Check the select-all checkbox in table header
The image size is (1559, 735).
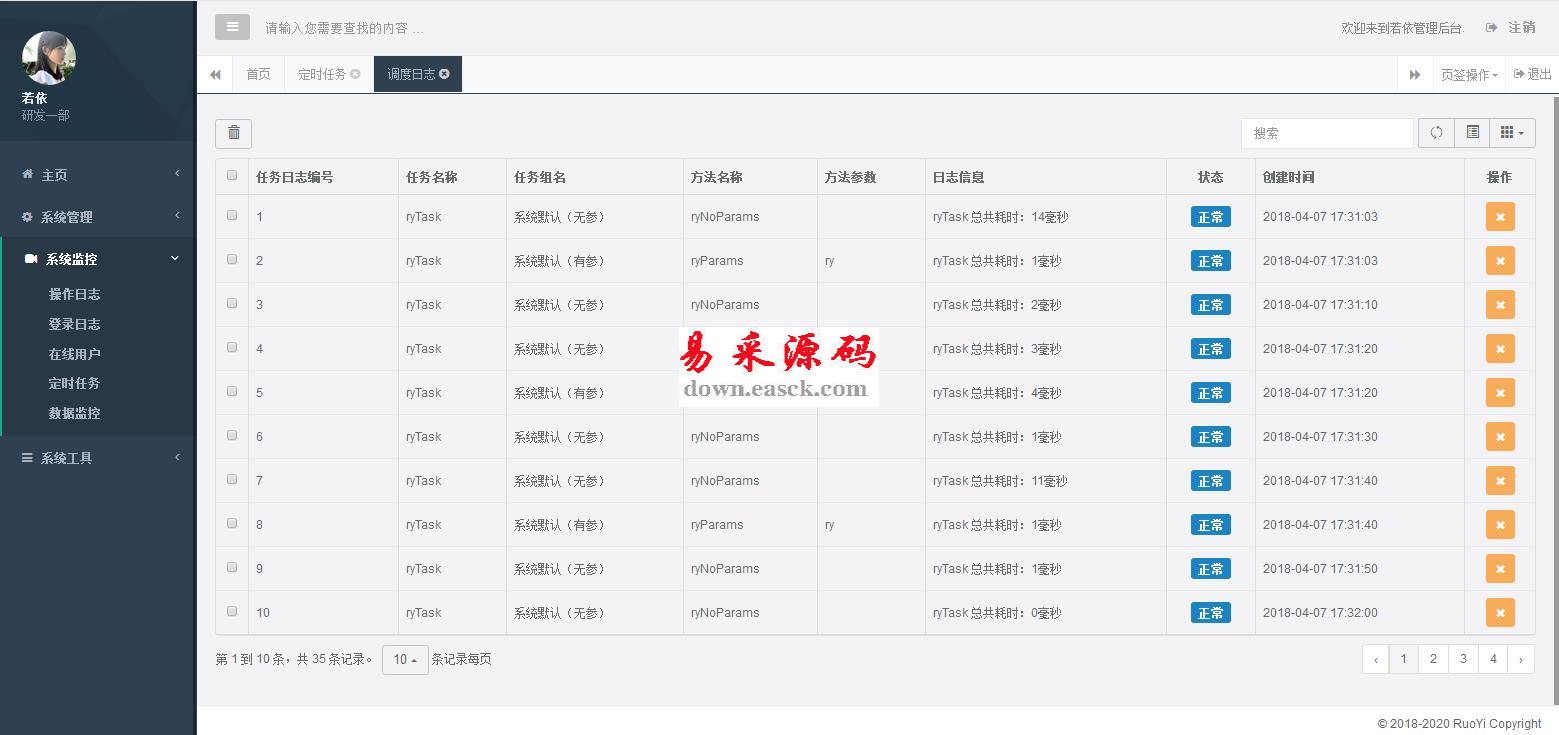point(232,176)
